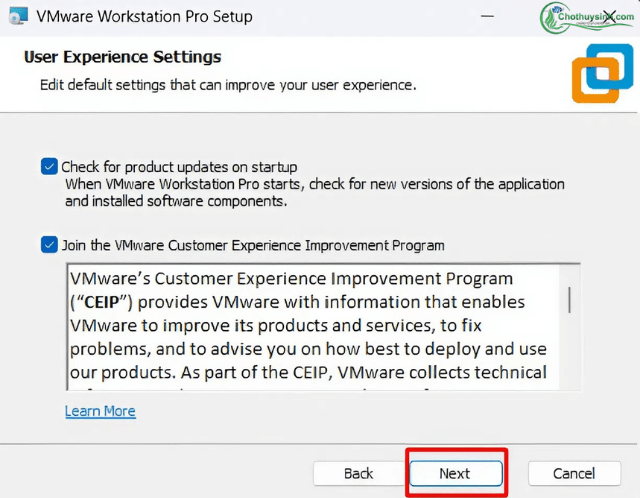The height and width of the screenshot is (498, 640).
Task: Click Next to continue setup
Action: point(456,474)
